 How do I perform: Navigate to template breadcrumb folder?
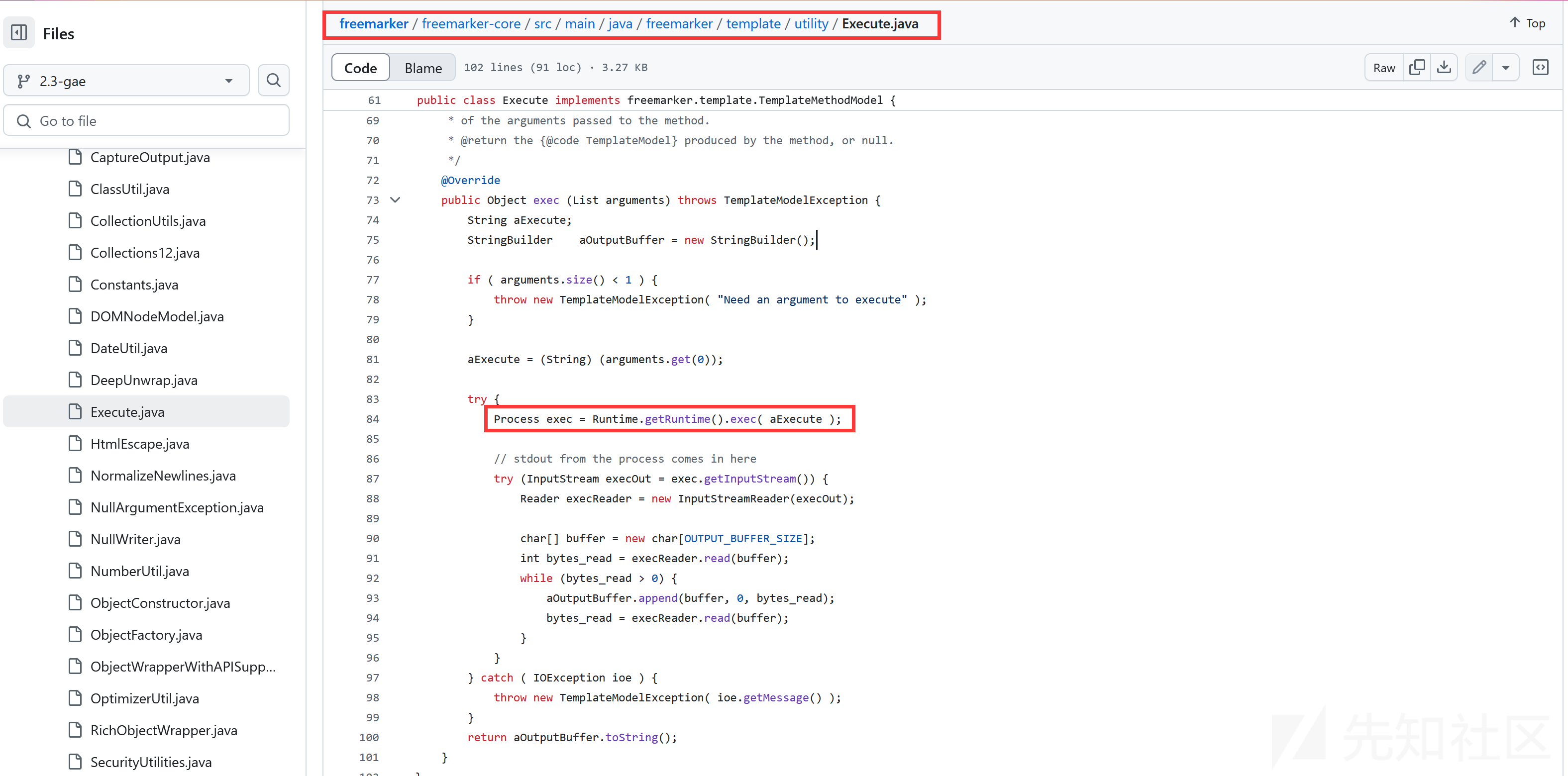click(x=753, y=24)
